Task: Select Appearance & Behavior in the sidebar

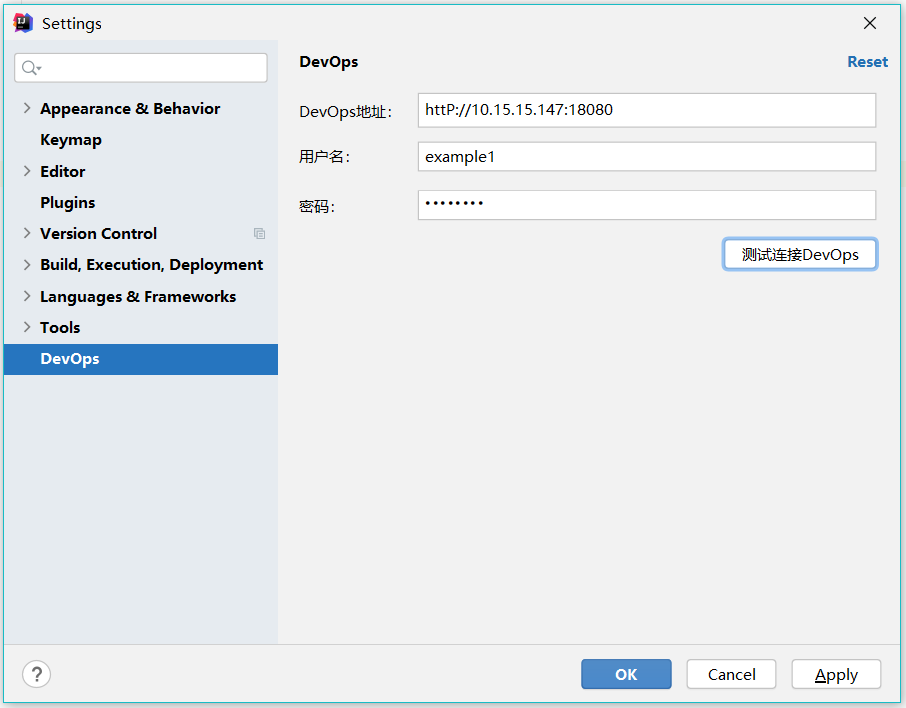Action: [130, 109]
